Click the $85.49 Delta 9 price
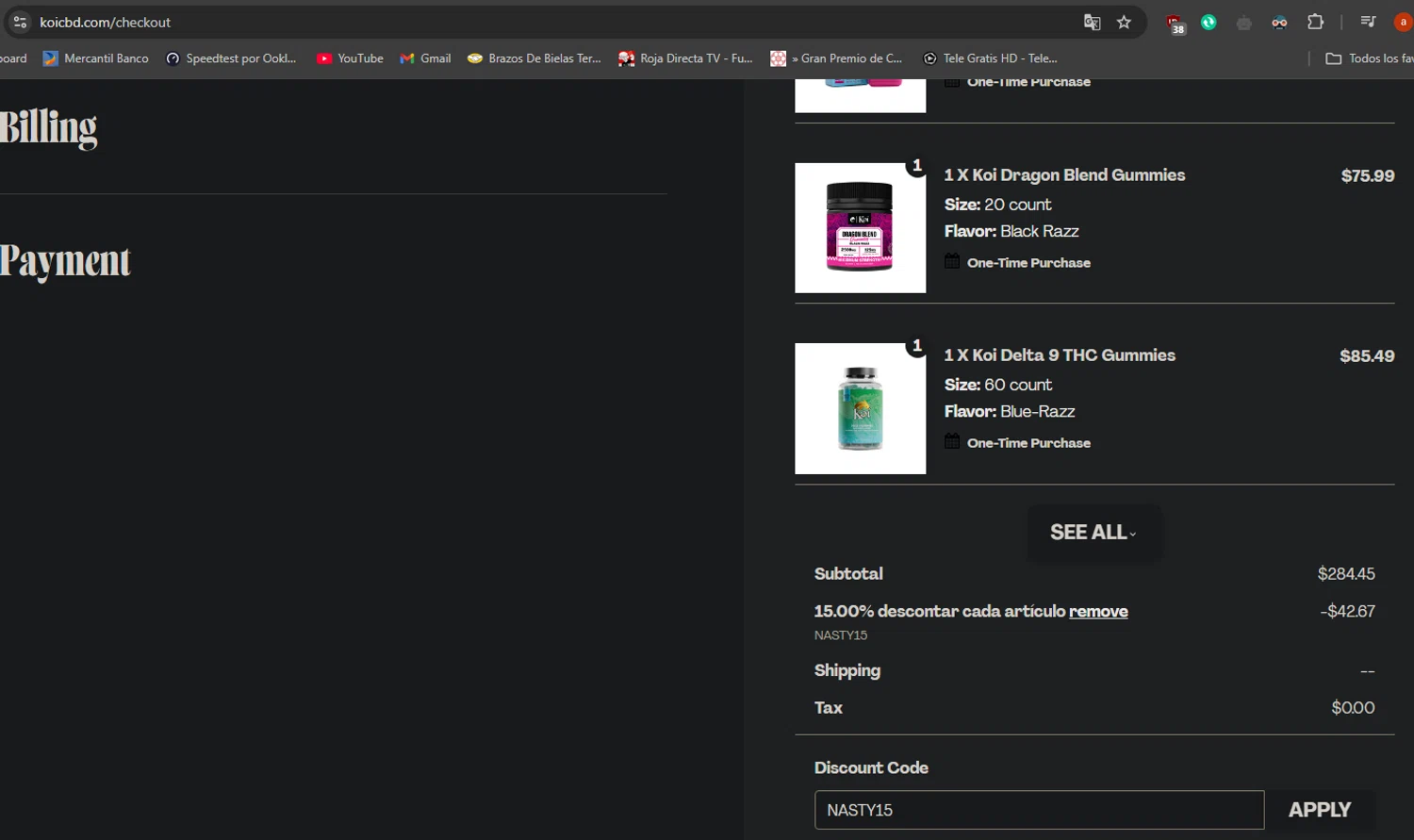1414x840 pixels. [1367, 356]
